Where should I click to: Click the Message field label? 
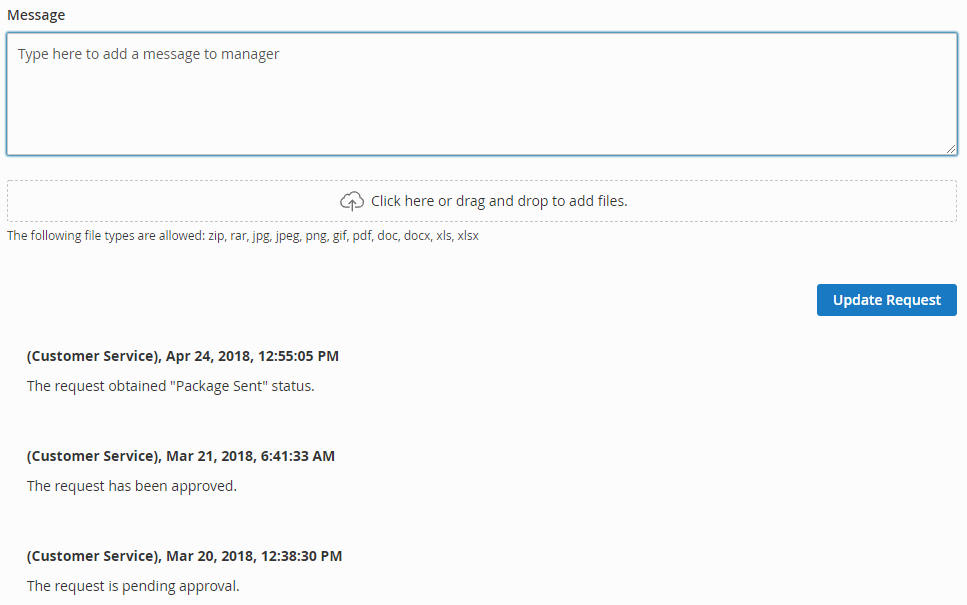pyautogui.click(x=36, y=15)
